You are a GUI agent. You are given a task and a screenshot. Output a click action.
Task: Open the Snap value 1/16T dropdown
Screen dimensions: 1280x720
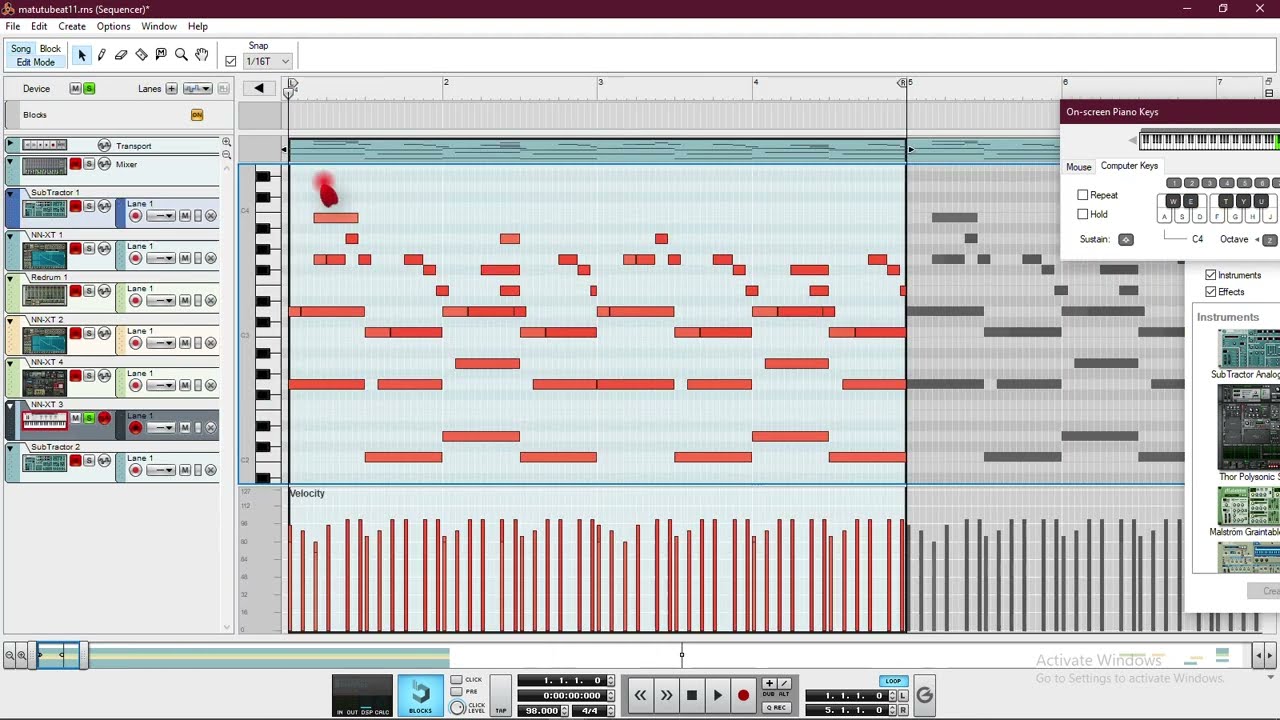pos(267,61)
